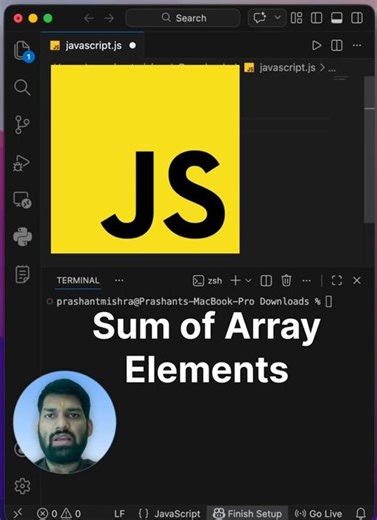Start Go Live server from status bar
The width and height of the screenshot is (377, 520).
[318, 513]
